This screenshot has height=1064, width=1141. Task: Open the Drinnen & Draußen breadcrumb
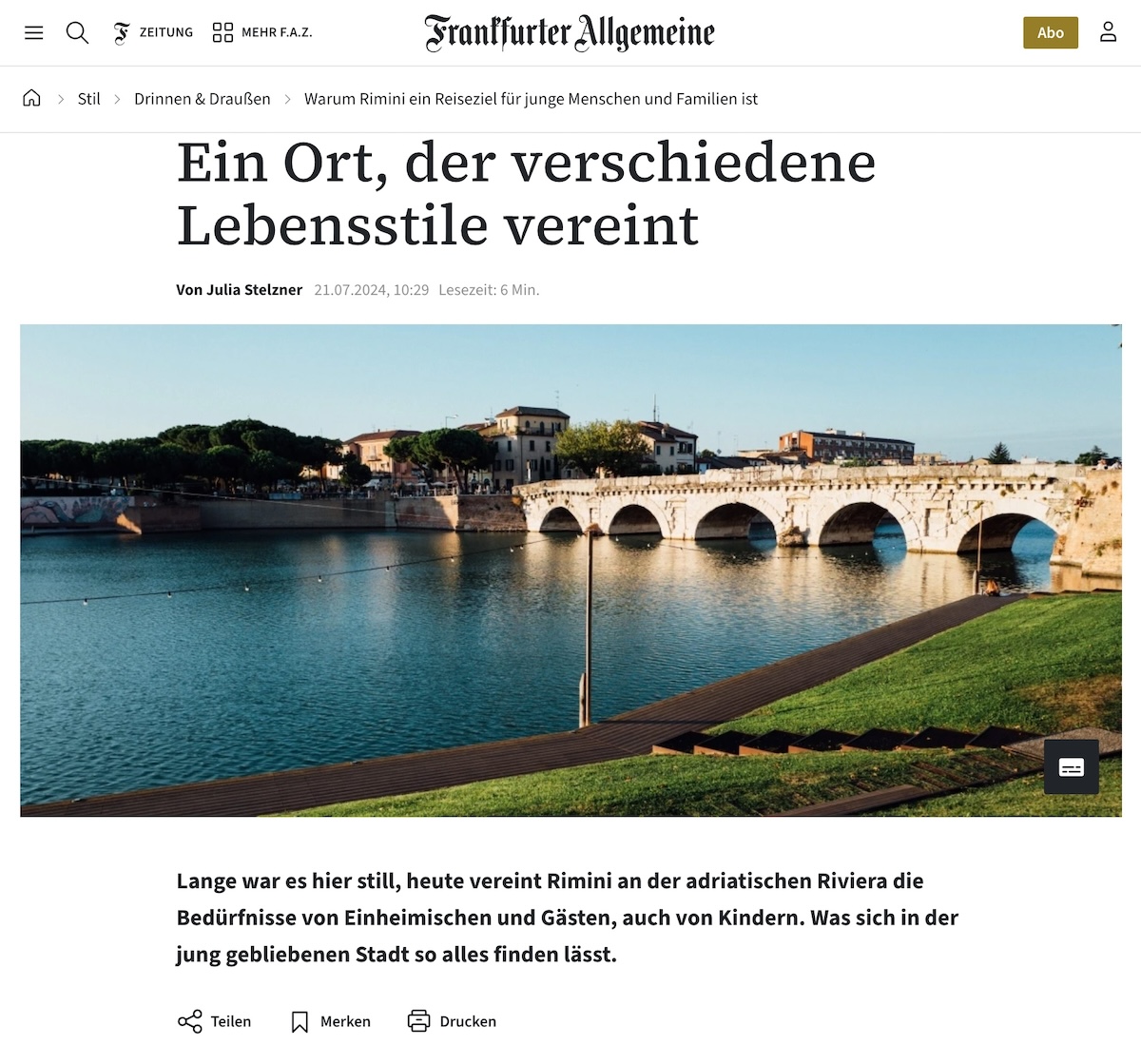click(203, 99)
